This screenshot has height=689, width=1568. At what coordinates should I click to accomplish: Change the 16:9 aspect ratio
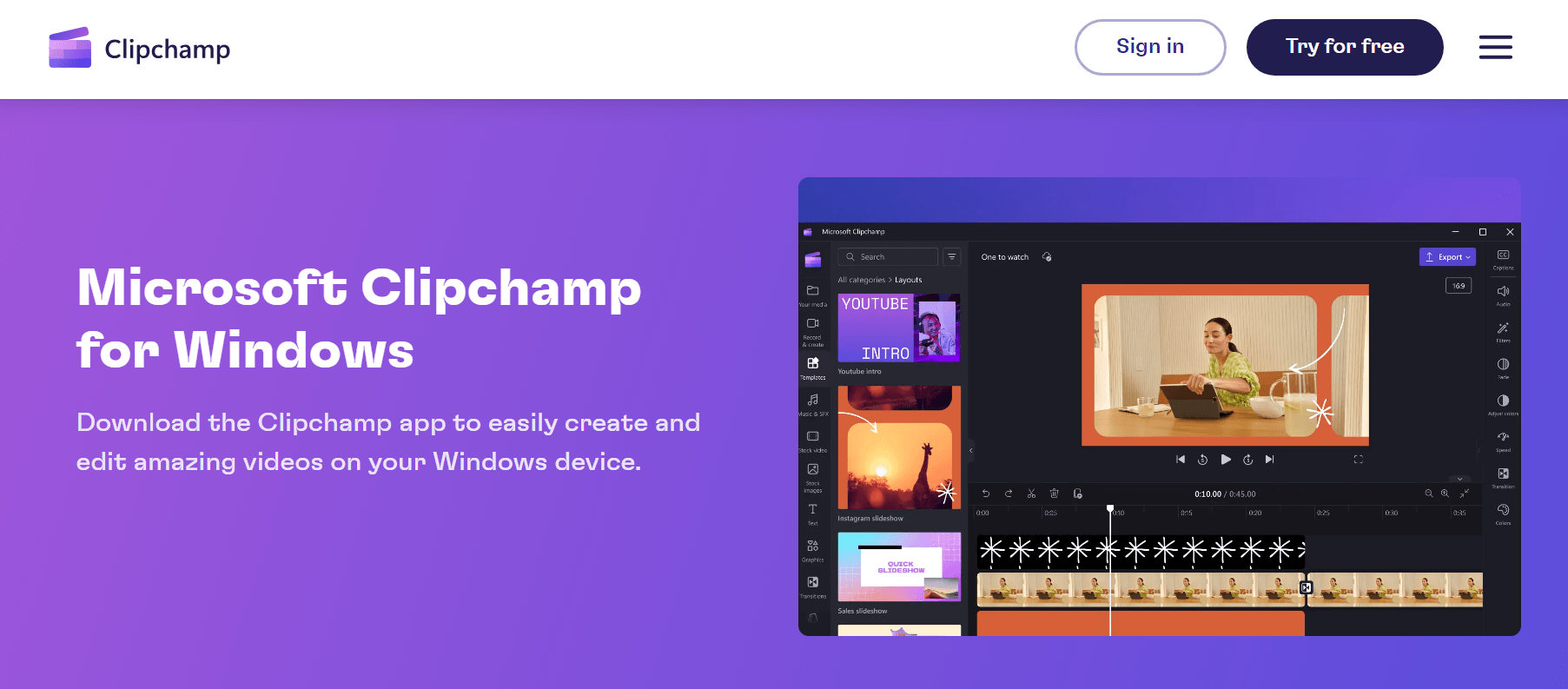point(1459,286)
